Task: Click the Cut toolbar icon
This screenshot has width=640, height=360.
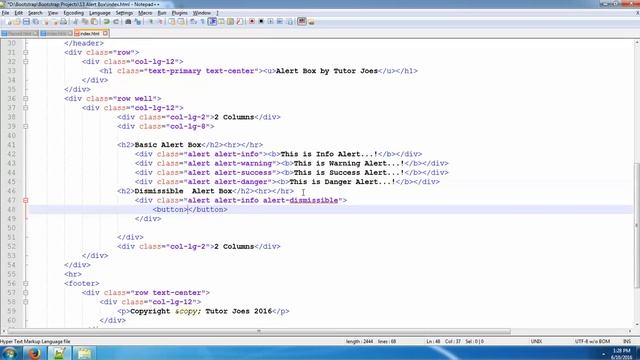Action: pos(76,22)
